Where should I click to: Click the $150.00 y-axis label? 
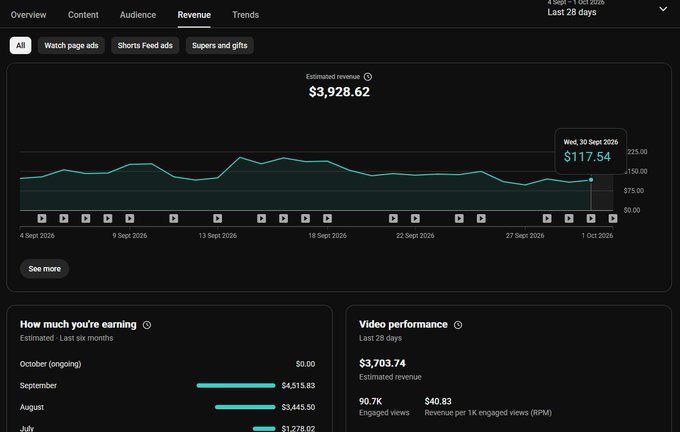click(x=635, y=171)
